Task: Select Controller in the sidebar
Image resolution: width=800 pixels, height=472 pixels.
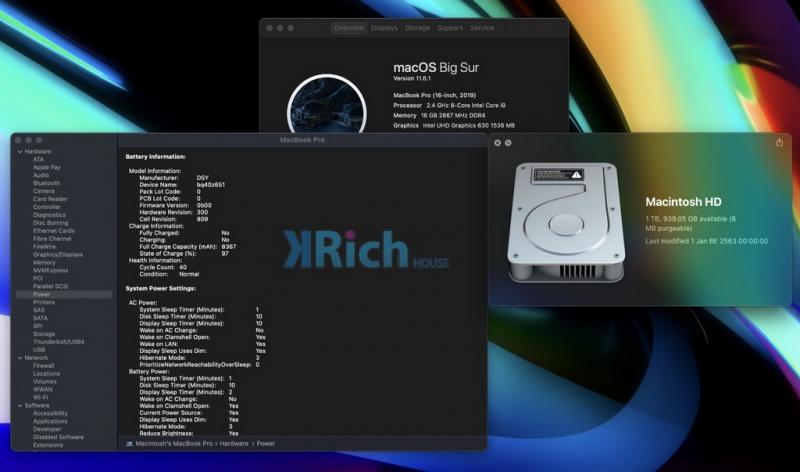Action: 46,207
